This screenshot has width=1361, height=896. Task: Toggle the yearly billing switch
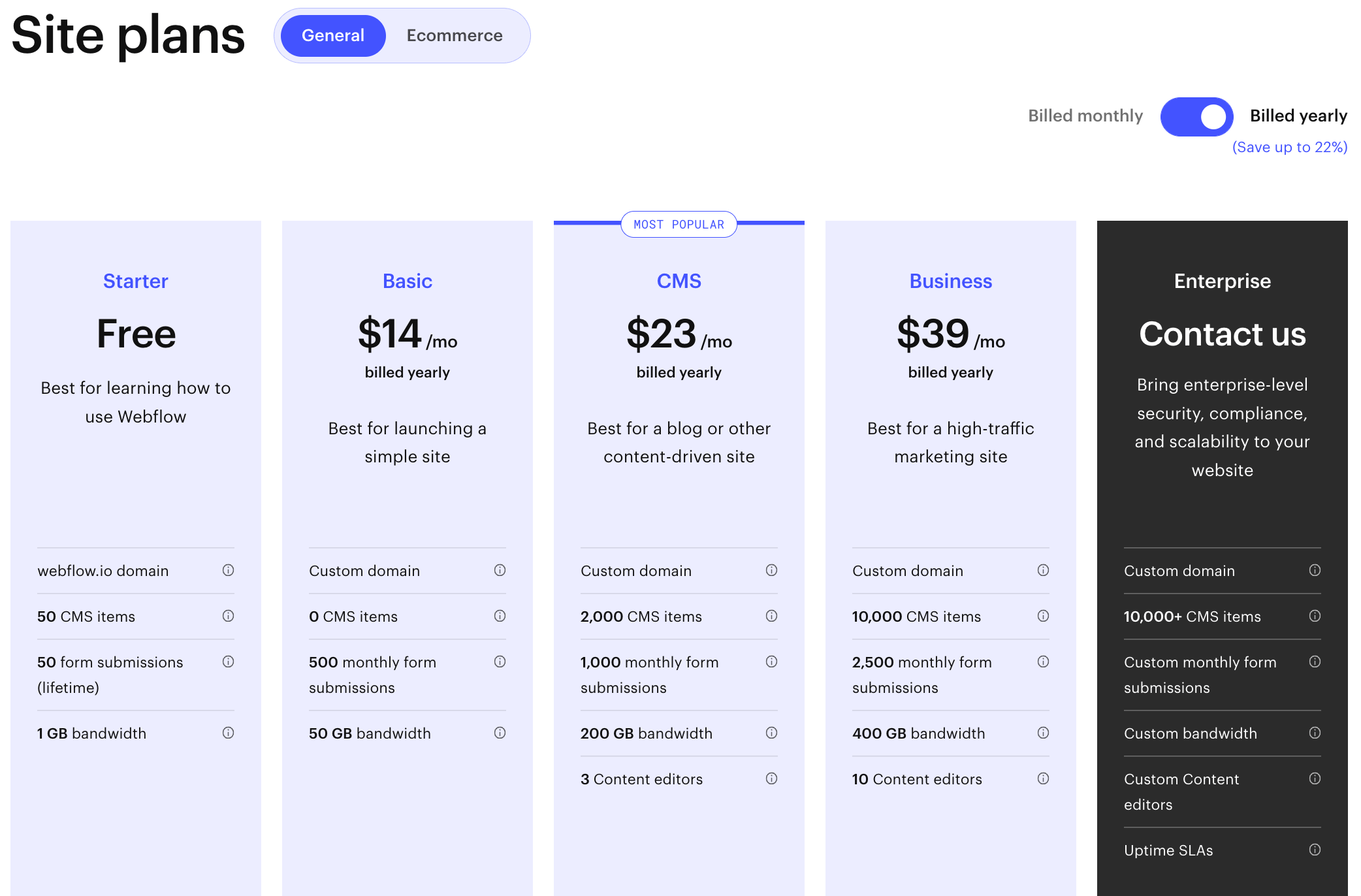(1196, 117)
